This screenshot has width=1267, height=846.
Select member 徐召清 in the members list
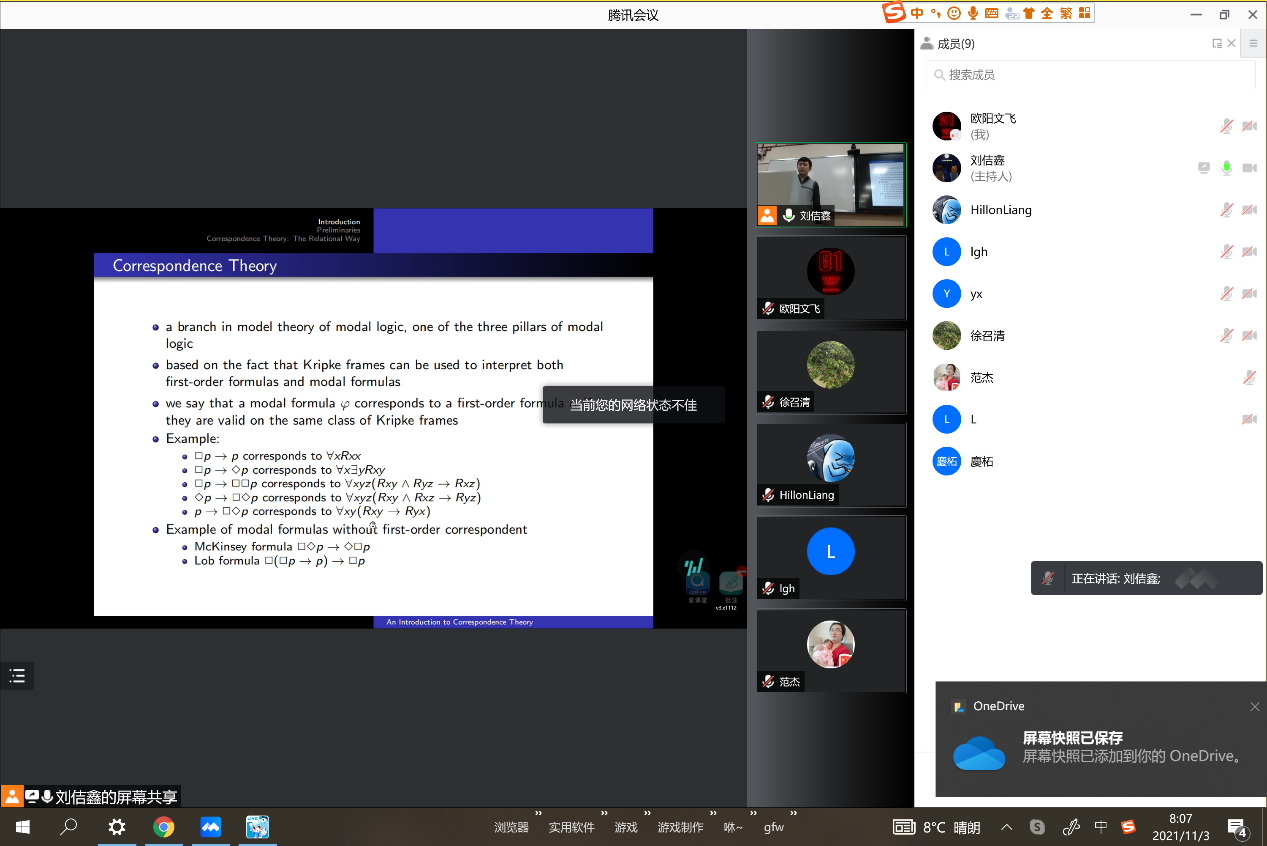point(987,336)
